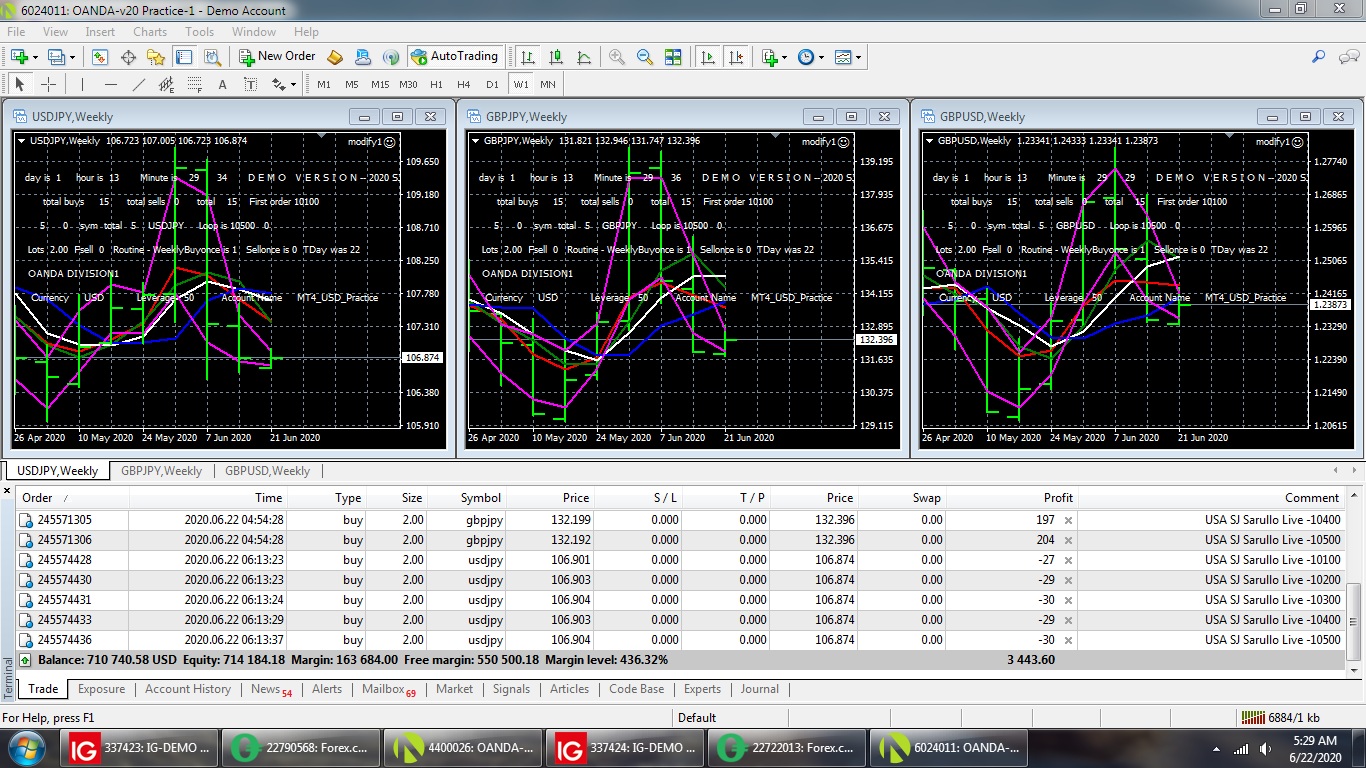Select the Text tool marked A
Image resolution: width=1366 pixels, height=768 pixels.
222,85
